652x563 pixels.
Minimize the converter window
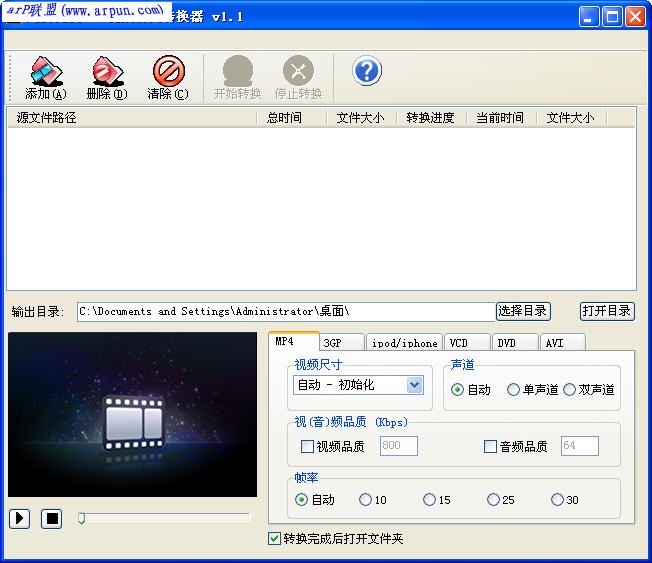[589, 17]
